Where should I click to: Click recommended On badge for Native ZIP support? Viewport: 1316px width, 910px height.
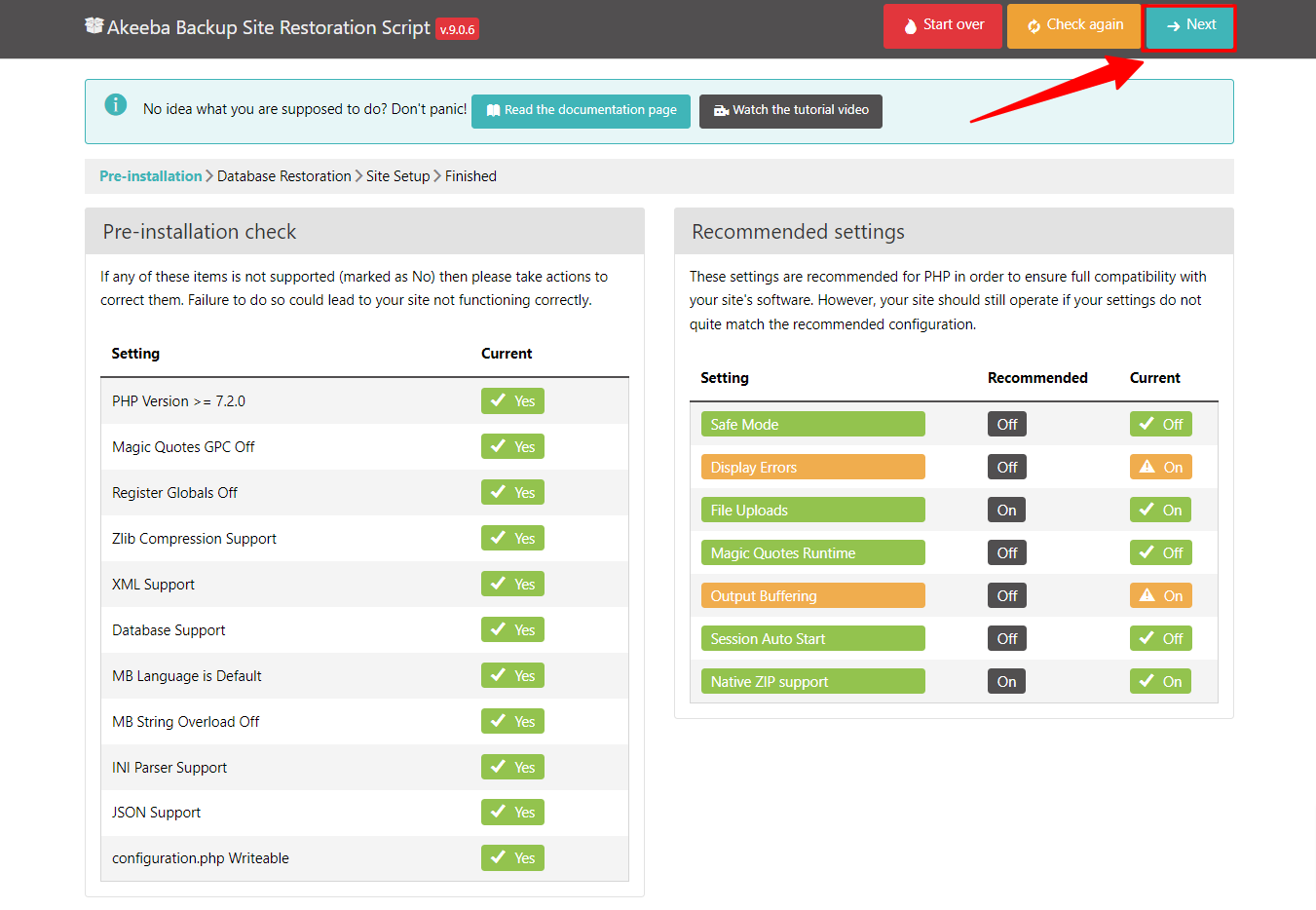pyautogui.click(x=1006, y=681)
